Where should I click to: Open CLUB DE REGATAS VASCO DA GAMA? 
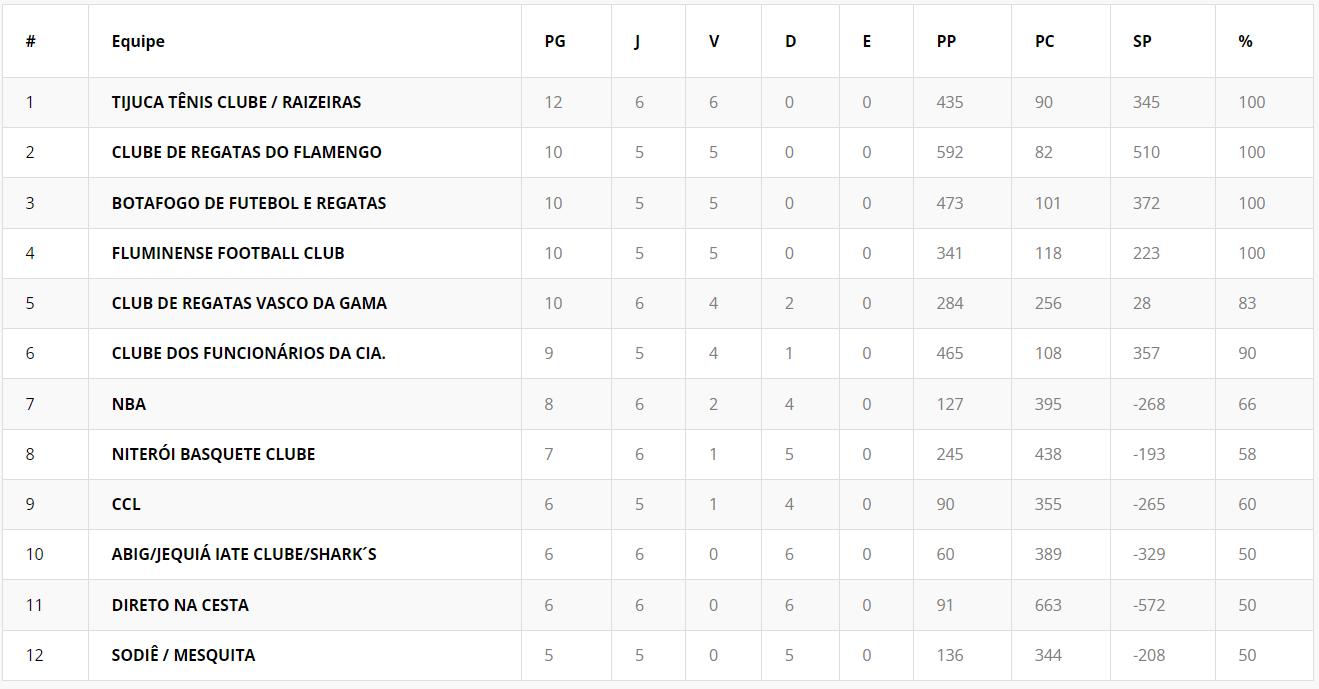point(249,303)
